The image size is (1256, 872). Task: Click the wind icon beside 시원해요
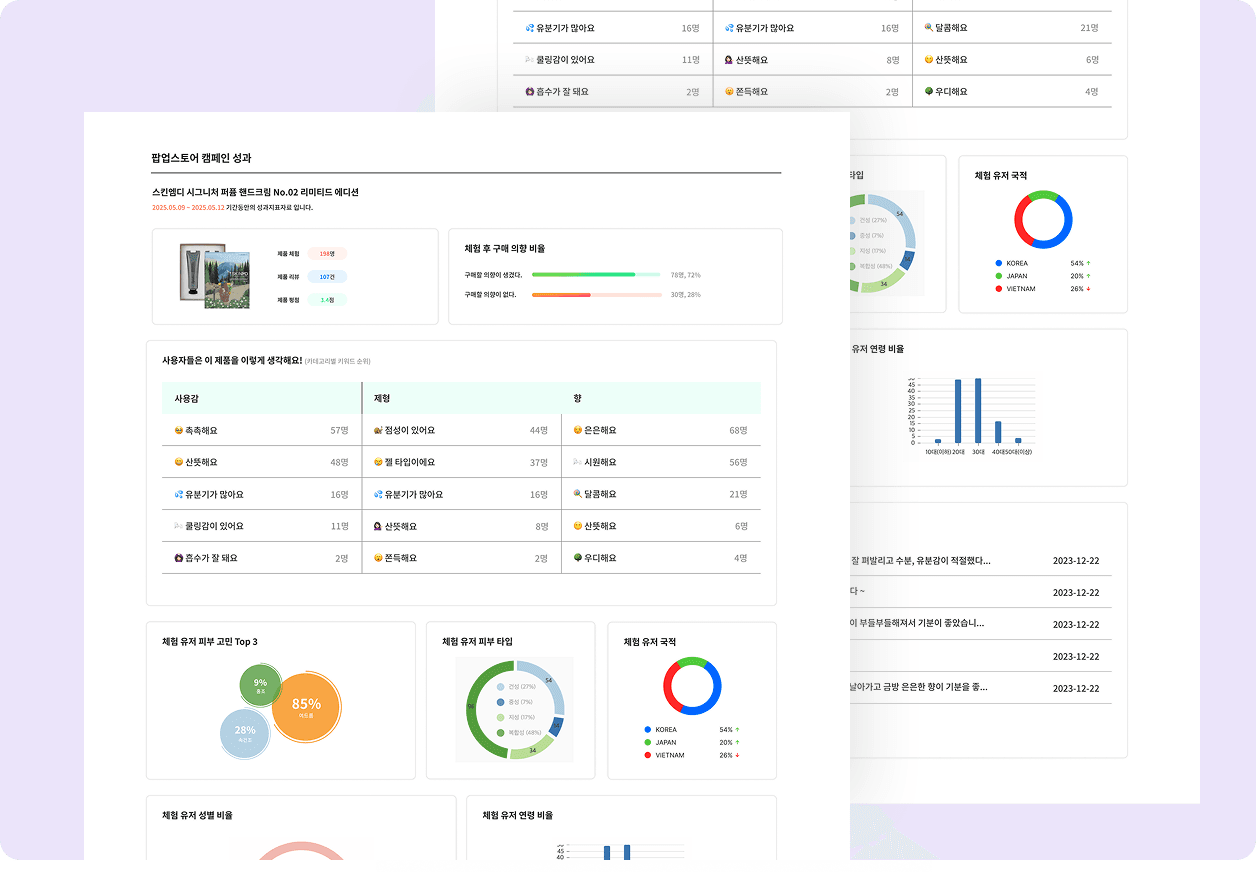[x=577, y=462]
